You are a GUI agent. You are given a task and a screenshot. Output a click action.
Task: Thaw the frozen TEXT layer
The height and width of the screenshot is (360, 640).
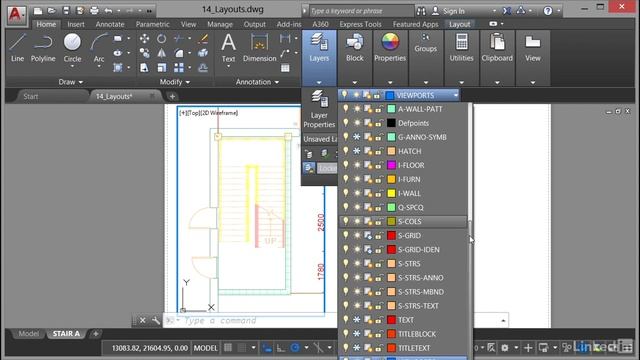357,320
